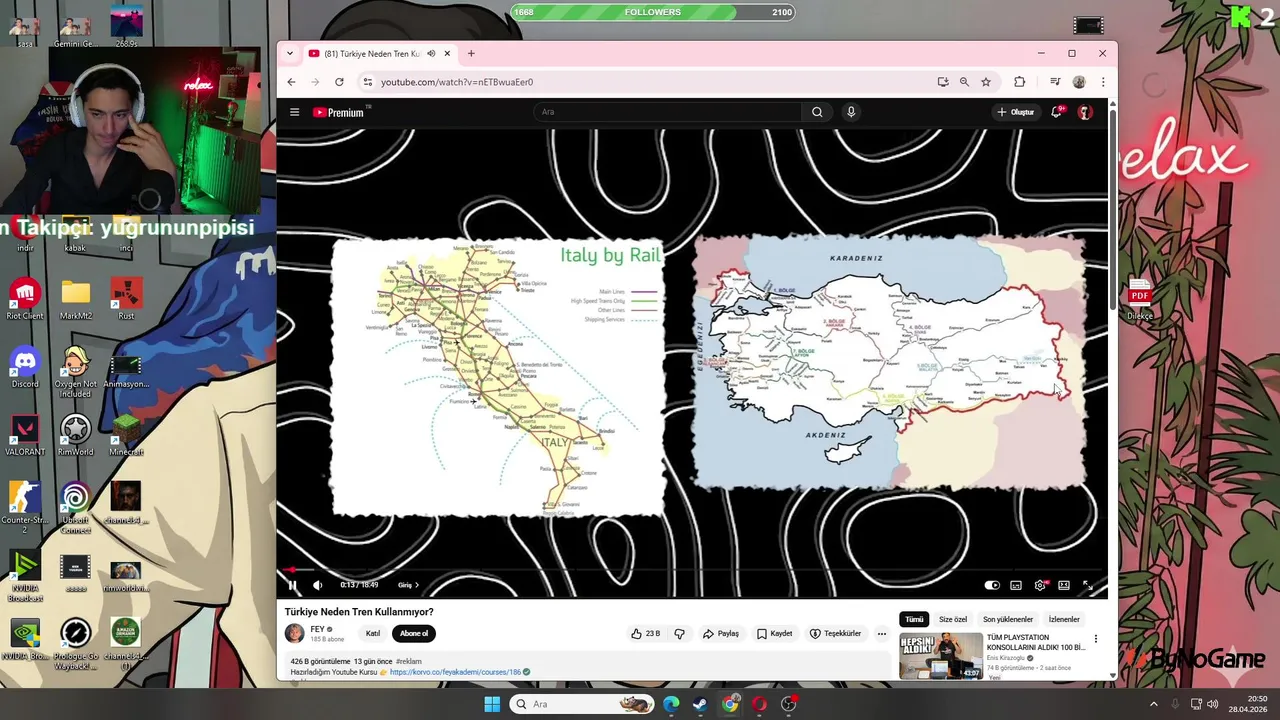Enter fullscreen mode in the player
This screenshot has width=1280, height=720.
click(x=1088, y=585)
